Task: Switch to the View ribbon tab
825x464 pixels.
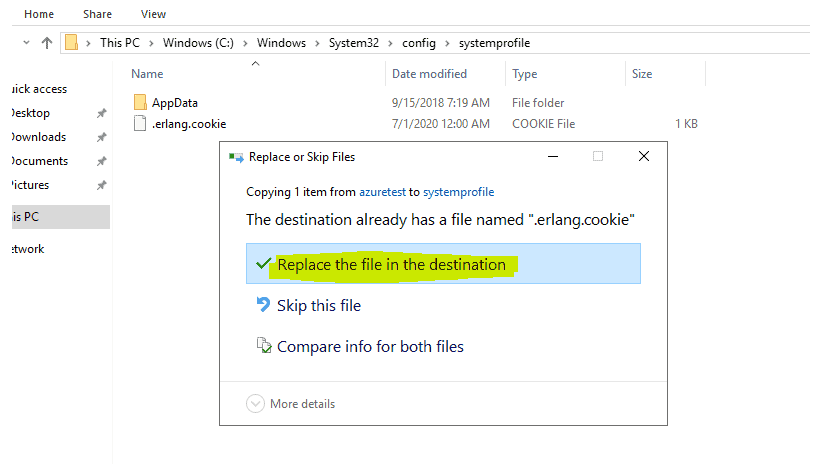Action: (153, 14)
